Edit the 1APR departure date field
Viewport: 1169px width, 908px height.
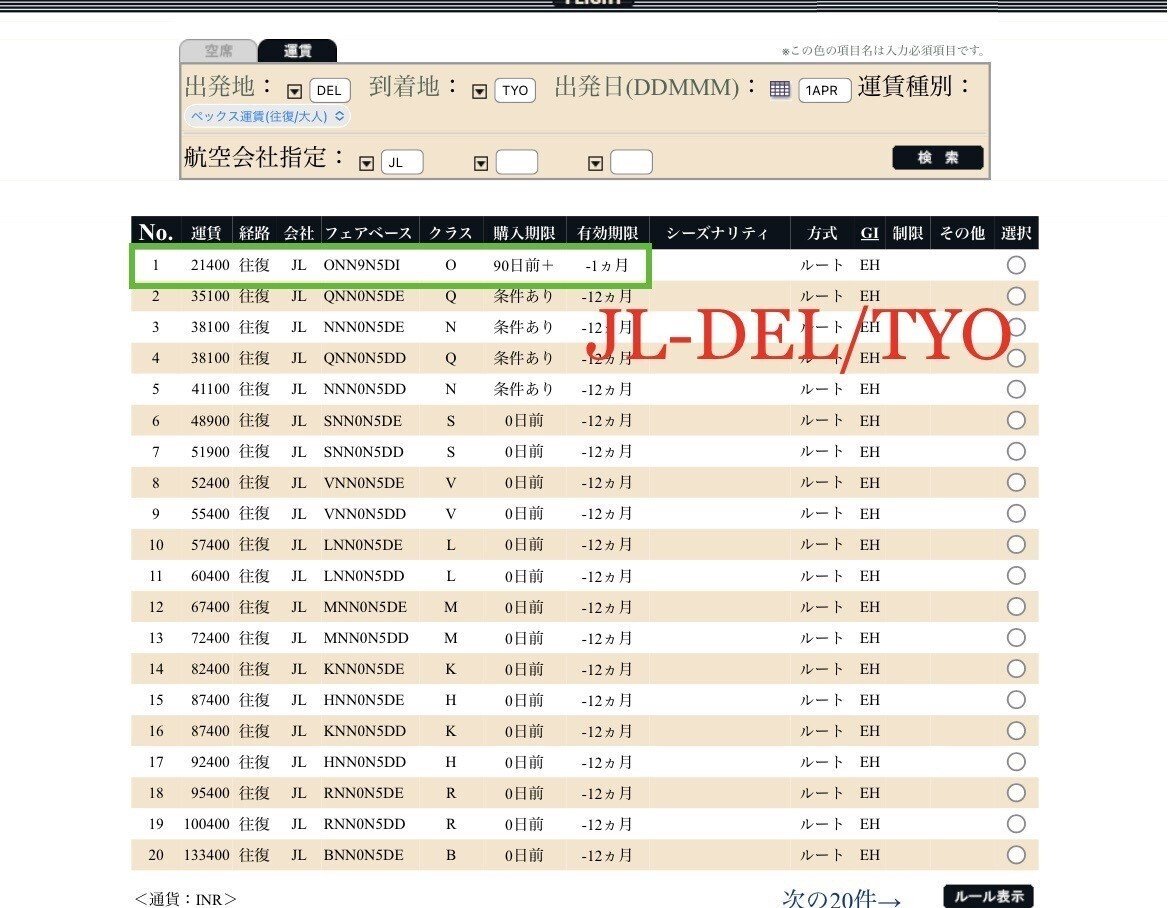click(825, 90)
